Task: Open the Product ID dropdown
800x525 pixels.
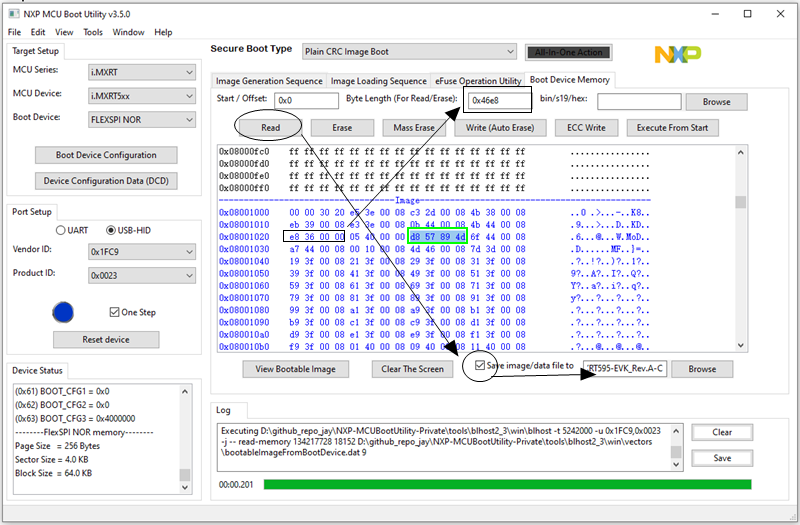Action: click(142, 276)
